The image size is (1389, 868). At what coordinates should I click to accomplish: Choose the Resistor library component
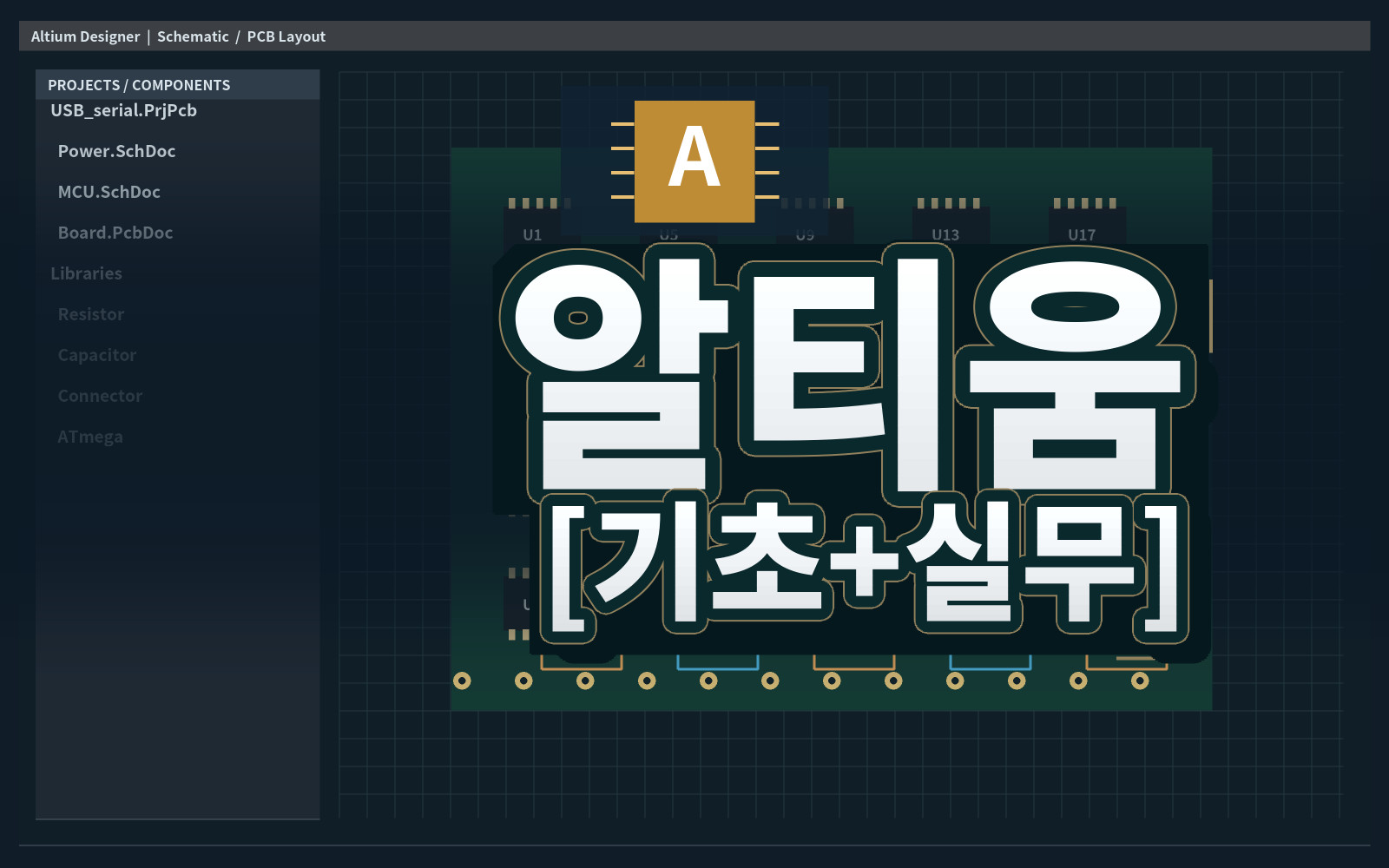91,314
